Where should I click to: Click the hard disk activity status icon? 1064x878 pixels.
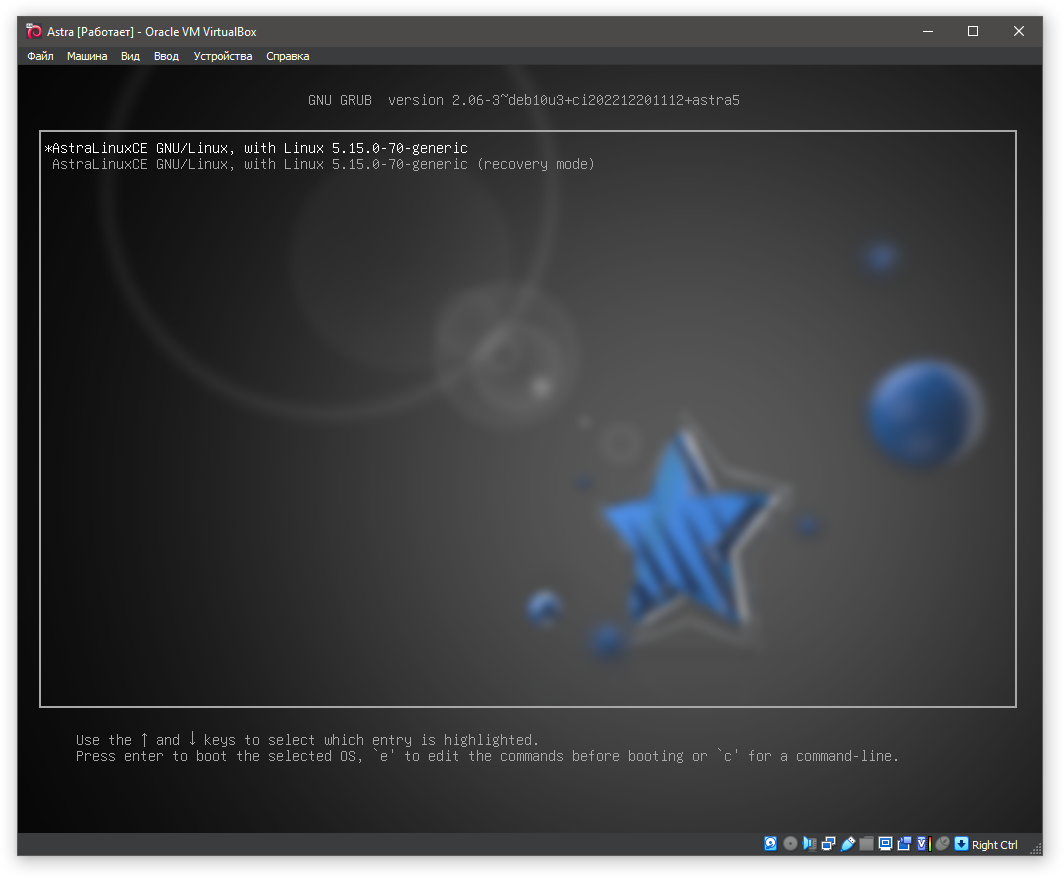point(771,843)
